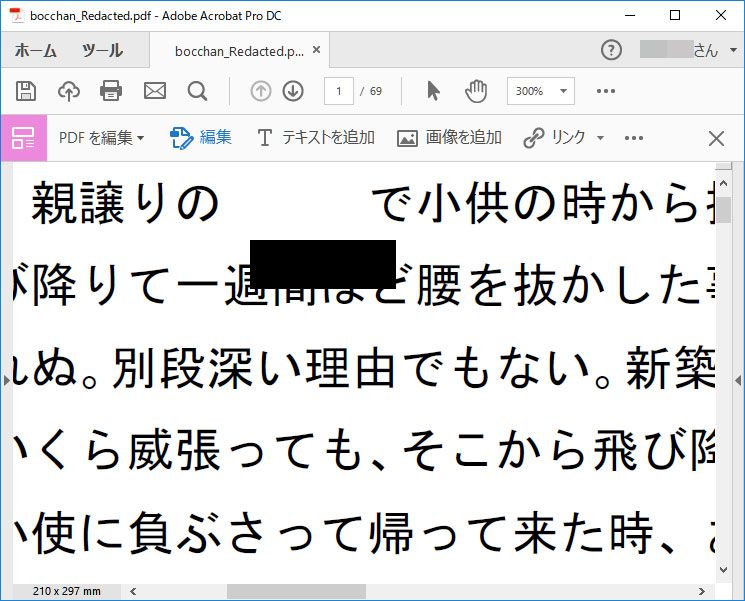Open the ツール tab
745x601 pixels.
102,51
